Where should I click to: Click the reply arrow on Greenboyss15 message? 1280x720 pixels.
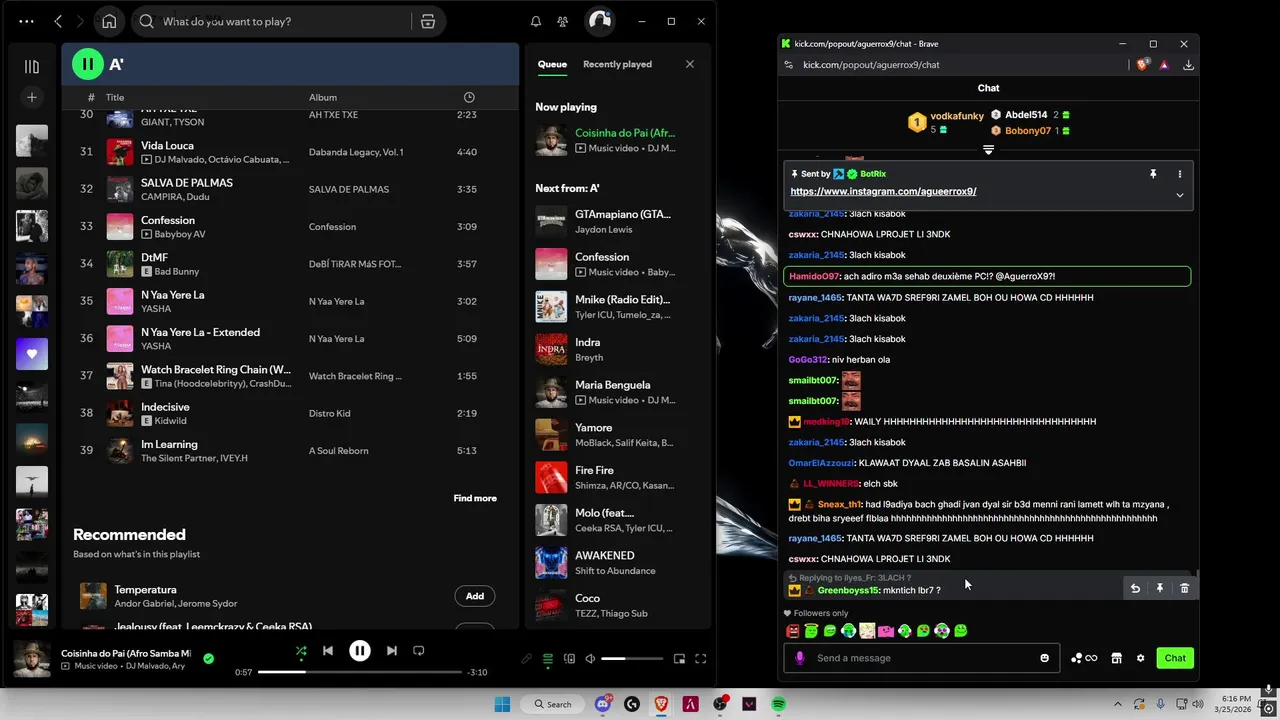pos(1135,589)
